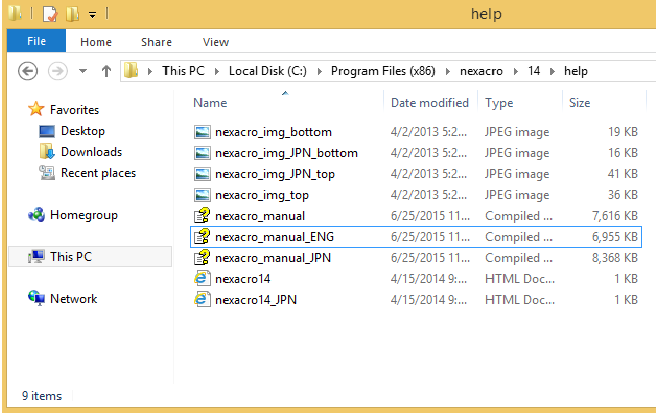Select This PC in the address breadcrumb
The width and height of the screenshot is (659, 414).
click(x=183, y=71)
